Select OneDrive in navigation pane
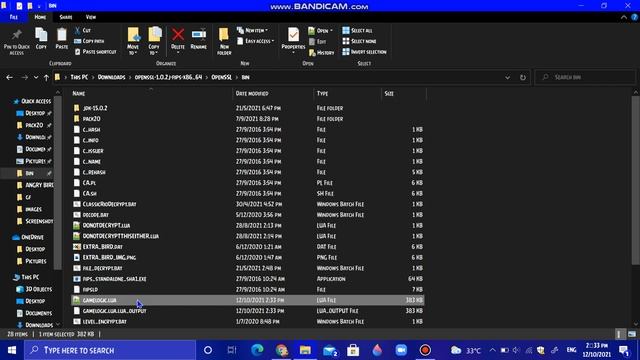The height and width of the screenshot is (360, 640). tap(29, 237)
